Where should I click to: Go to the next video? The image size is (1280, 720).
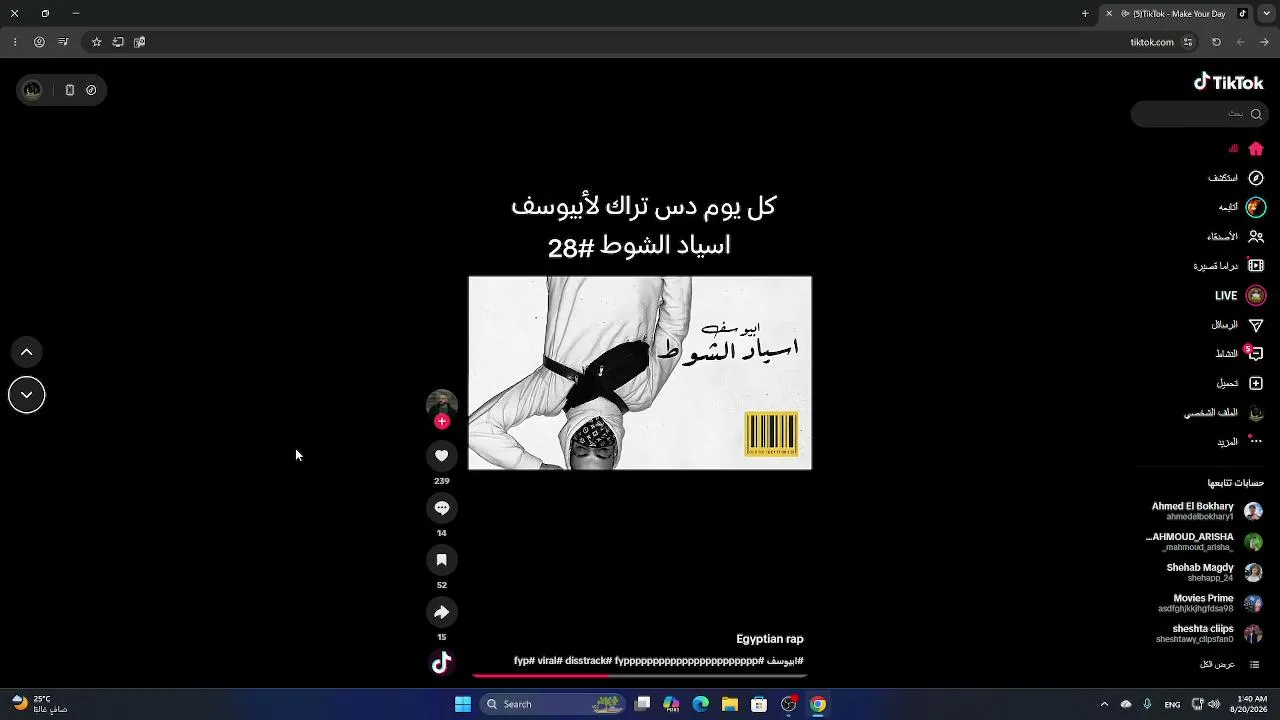(27, 395)
